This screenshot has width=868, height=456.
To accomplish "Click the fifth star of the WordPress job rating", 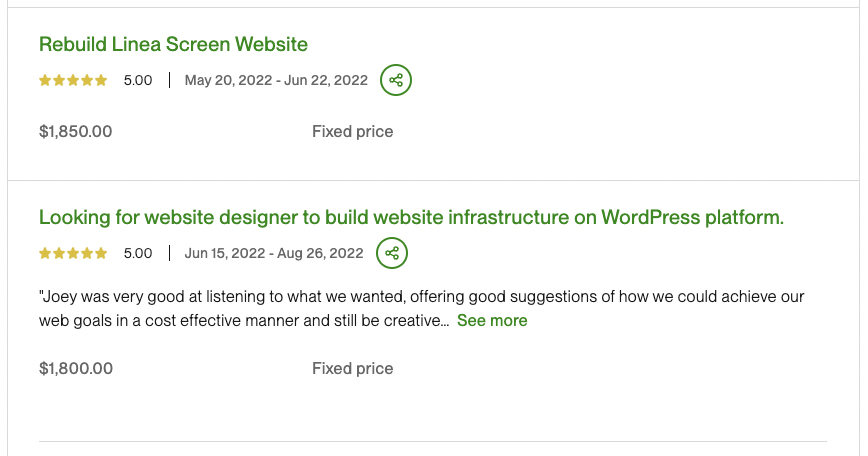I will point(101,253).
